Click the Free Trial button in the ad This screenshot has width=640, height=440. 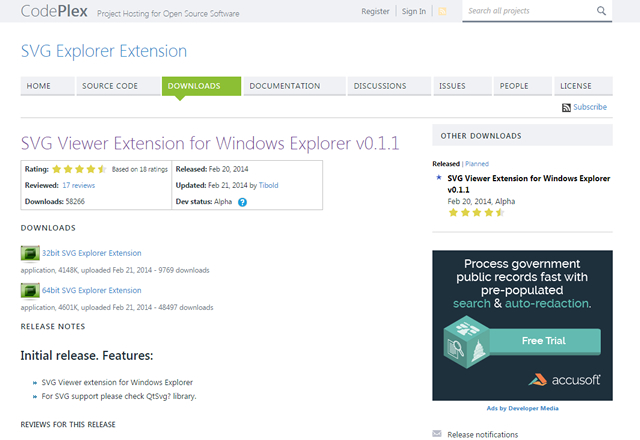click(x=544, y=341)
